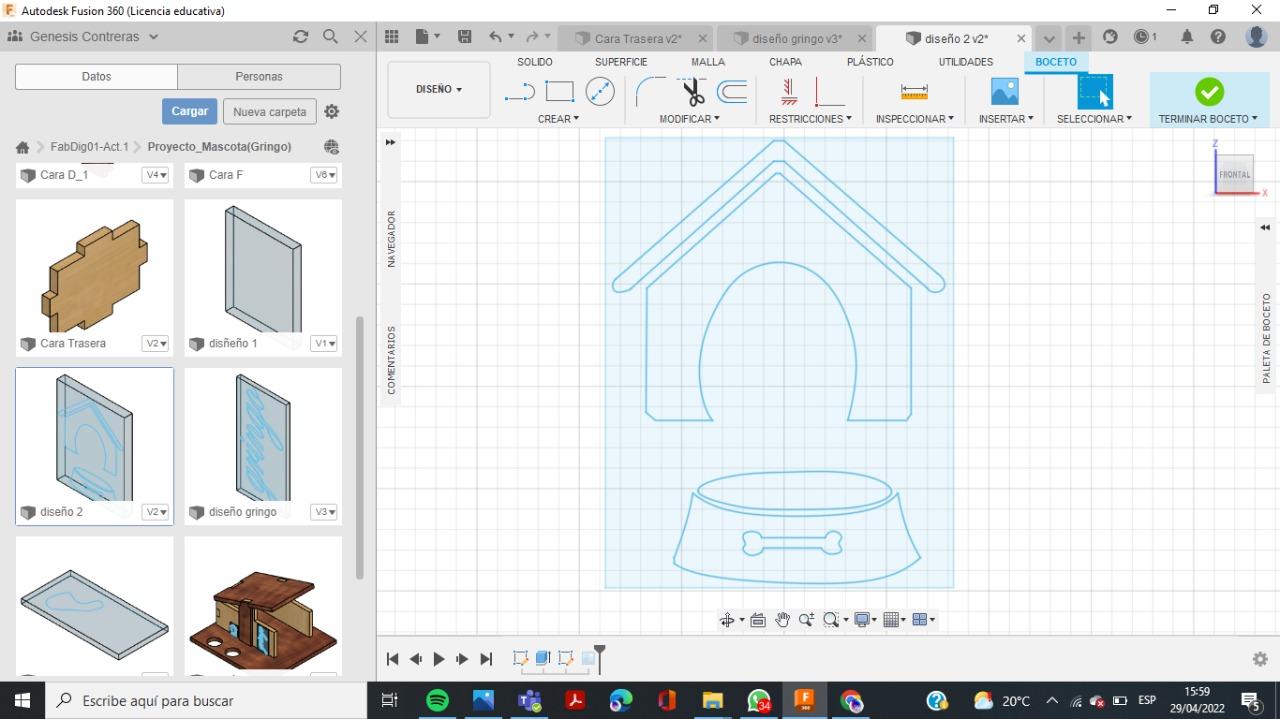This screenshot has width=1280, height=719.
Task: Open the data panel grid icon
Action: coord(392,37)
